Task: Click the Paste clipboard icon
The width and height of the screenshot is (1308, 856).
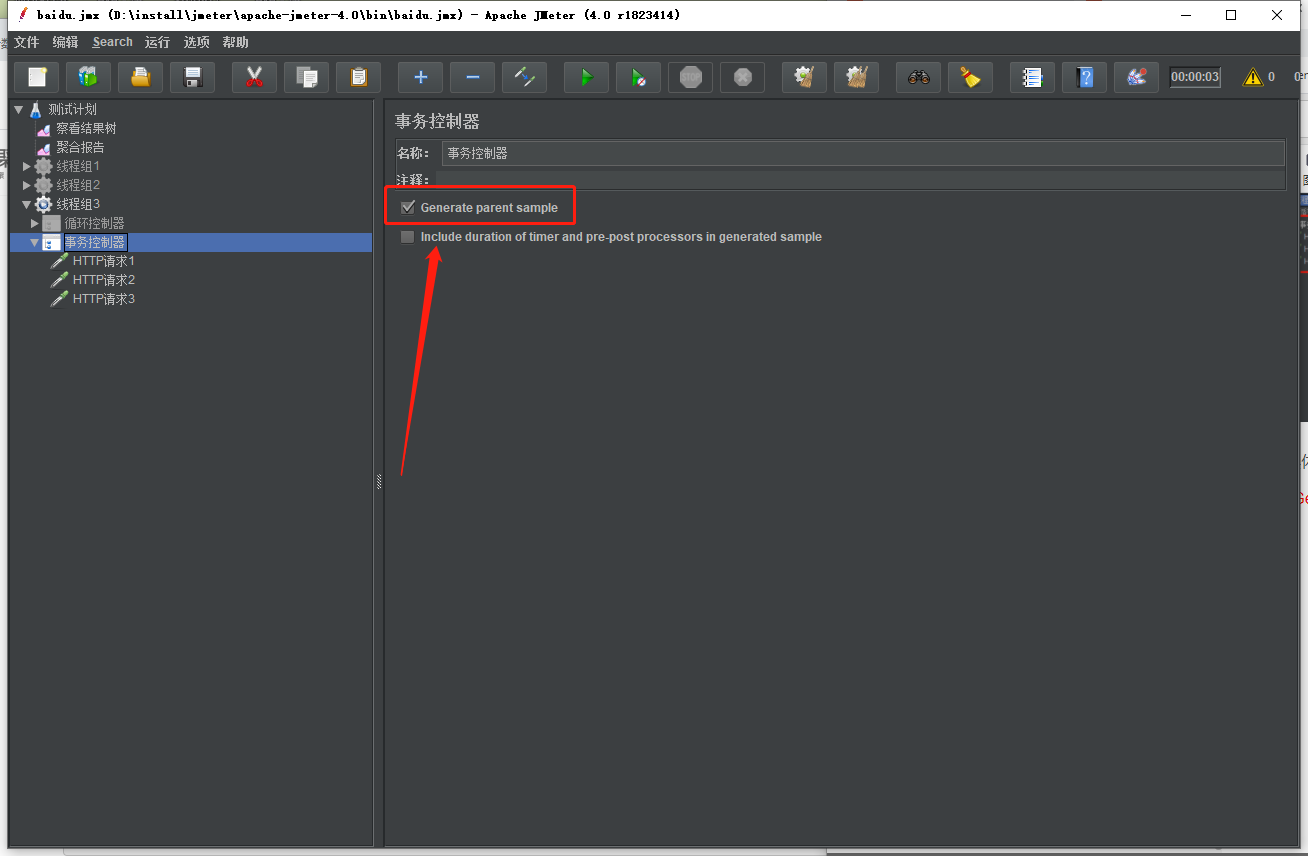Action: tap(359, 77)
